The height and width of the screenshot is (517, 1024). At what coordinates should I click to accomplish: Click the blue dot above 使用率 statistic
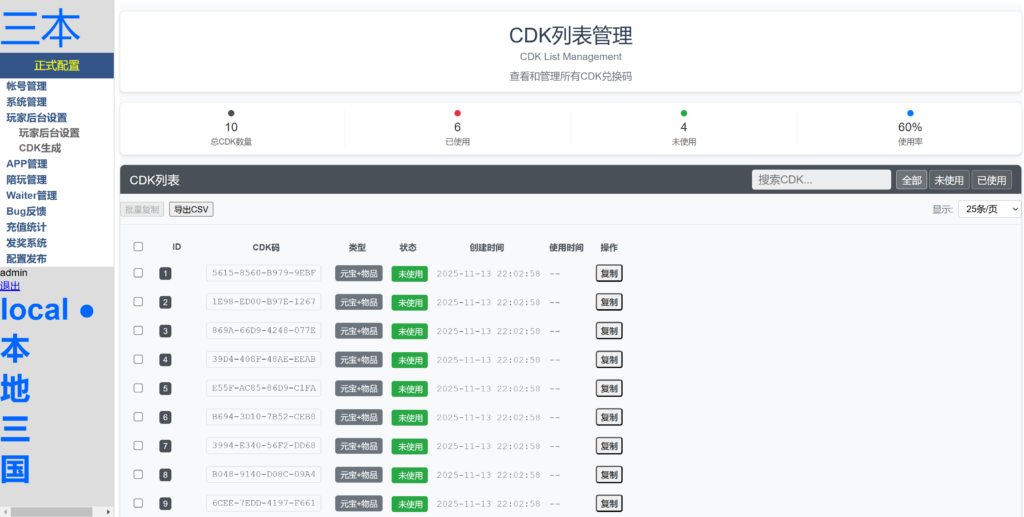[910, 114]
